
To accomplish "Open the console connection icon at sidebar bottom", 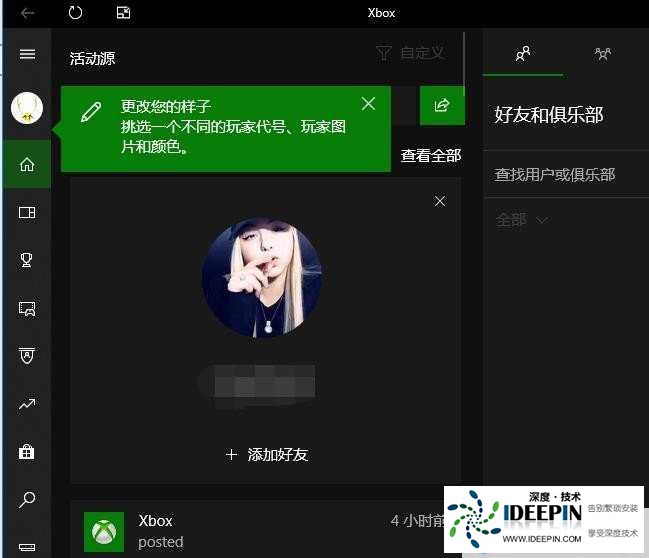I will pos(27,547).
